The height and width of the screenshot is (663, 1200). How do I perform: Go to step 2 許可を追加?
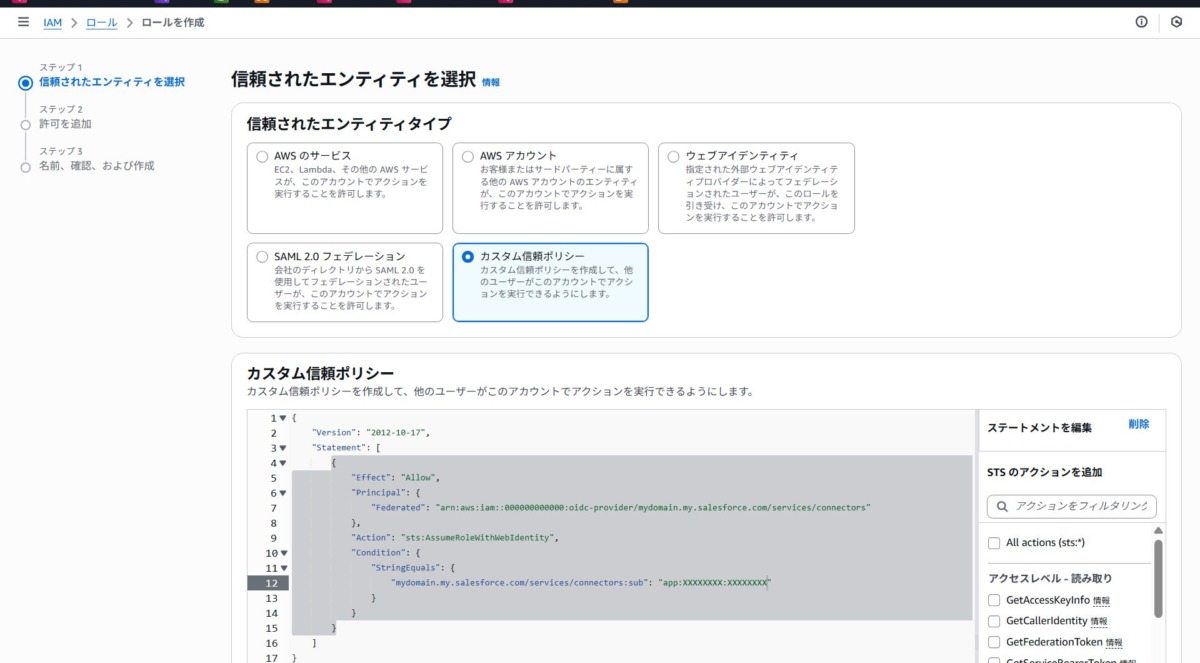coord(66,124)
